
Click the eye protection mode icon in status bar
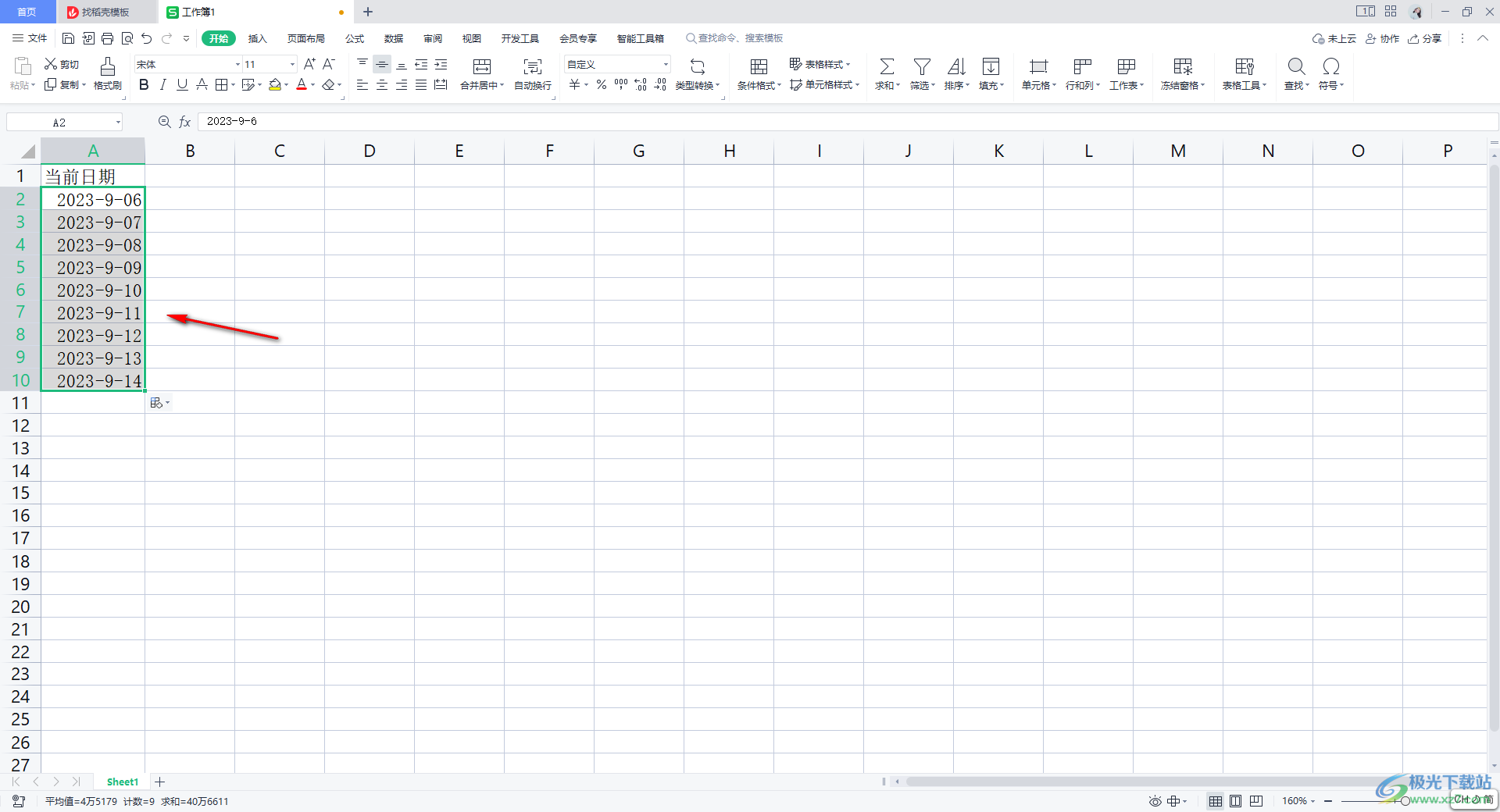click(x=1155, y=801)
